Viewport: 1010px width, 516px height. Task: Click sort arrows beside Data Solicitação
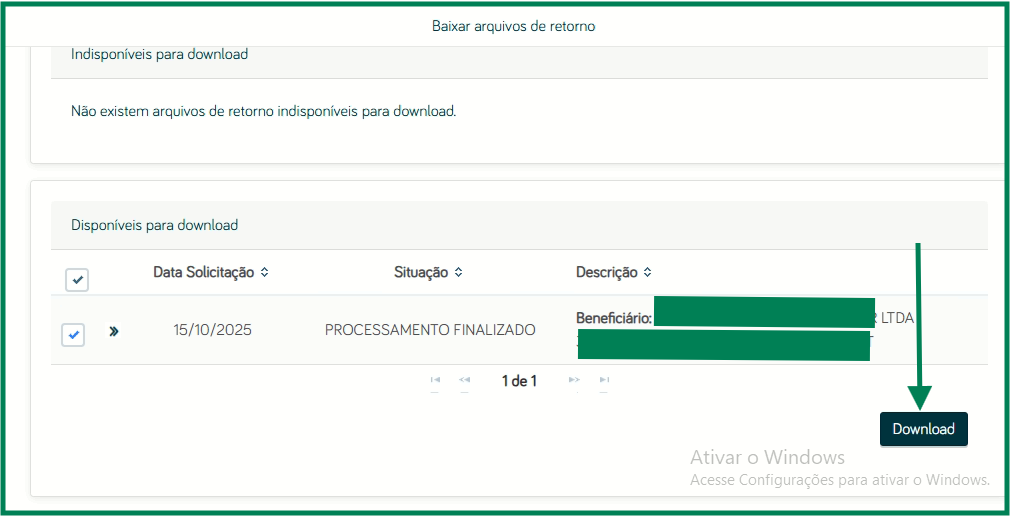pyautogui.click(x=264, y=272)
